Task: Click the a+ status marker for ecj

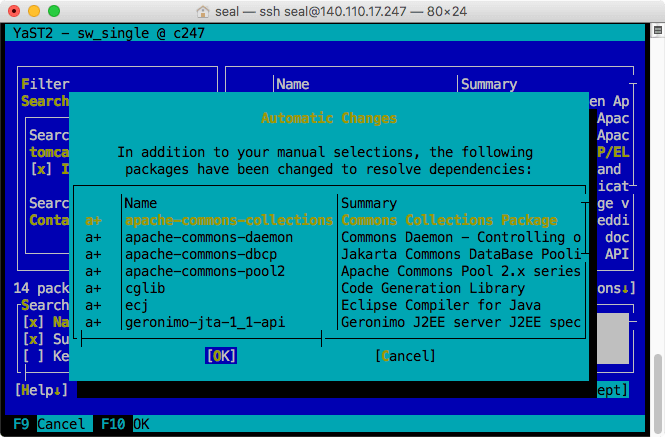Action: [93, 305]
